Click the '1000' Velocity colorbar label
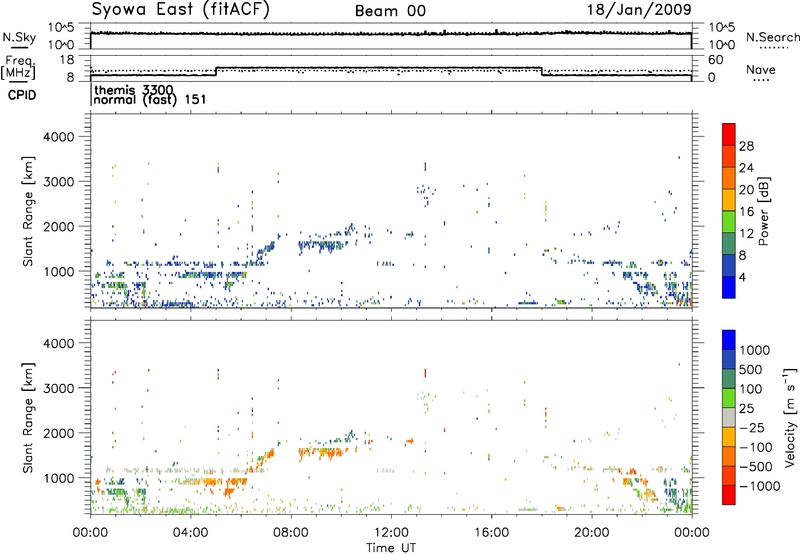Viewport: 800px width, 554px height. coord(755,350)
